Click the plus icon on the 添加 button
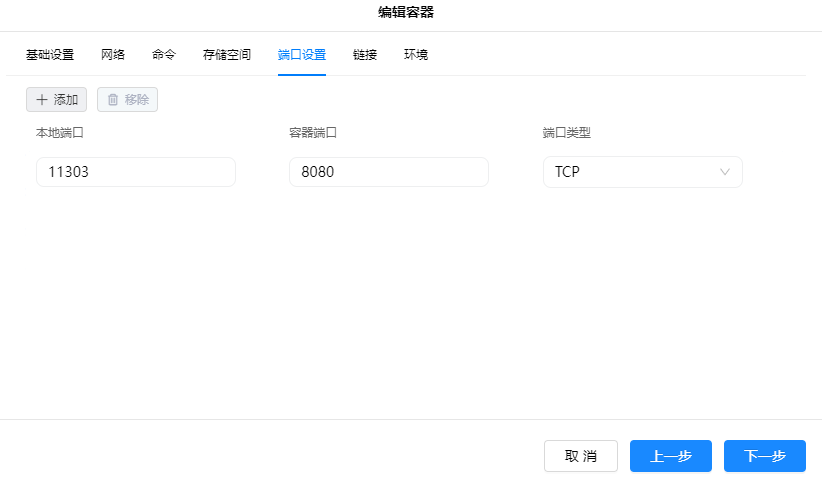The image size is (822, 489). pyautogui.click(x=42, y=100)
